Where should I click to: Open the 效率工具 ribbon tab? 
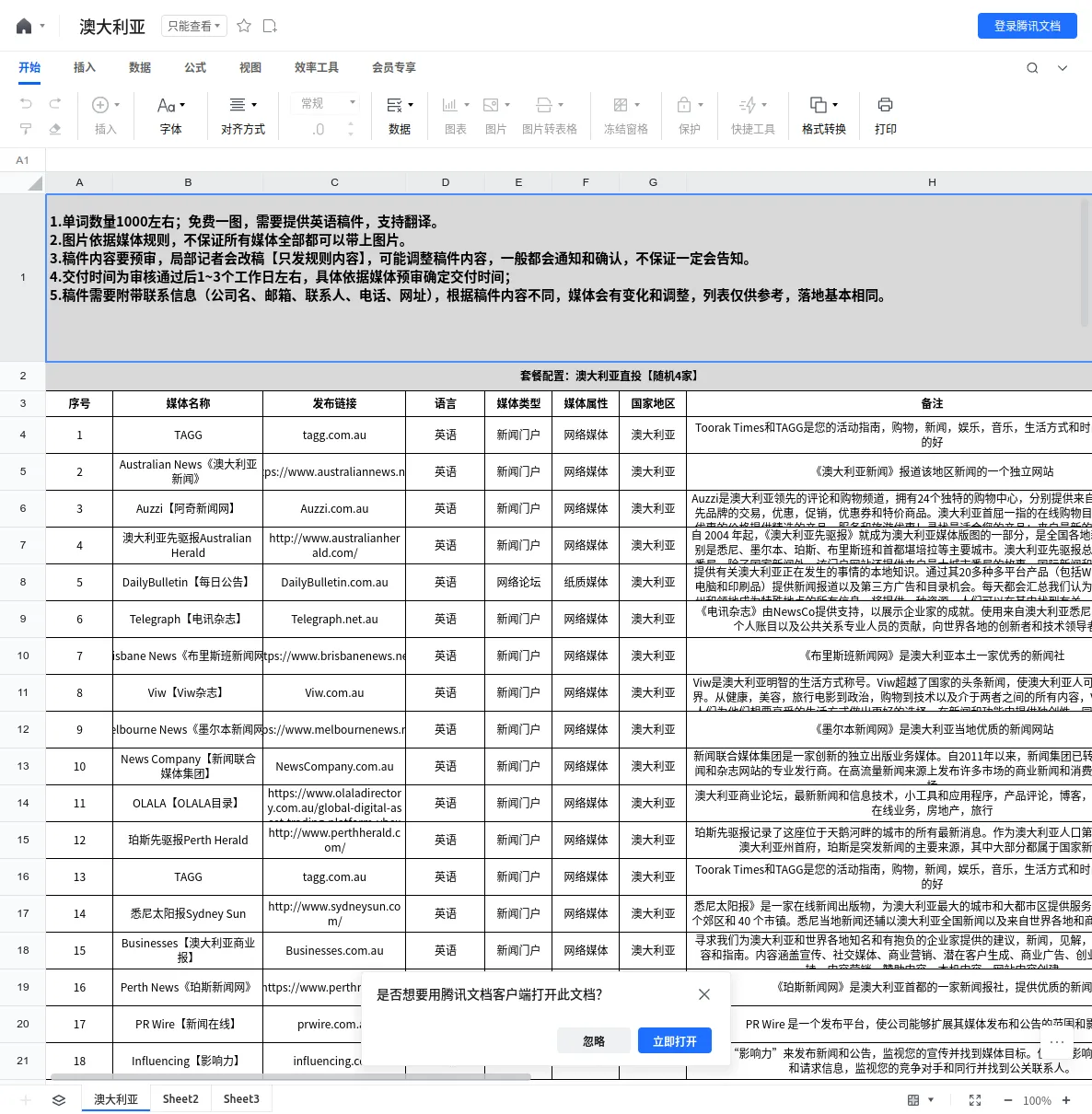(317, 67)
